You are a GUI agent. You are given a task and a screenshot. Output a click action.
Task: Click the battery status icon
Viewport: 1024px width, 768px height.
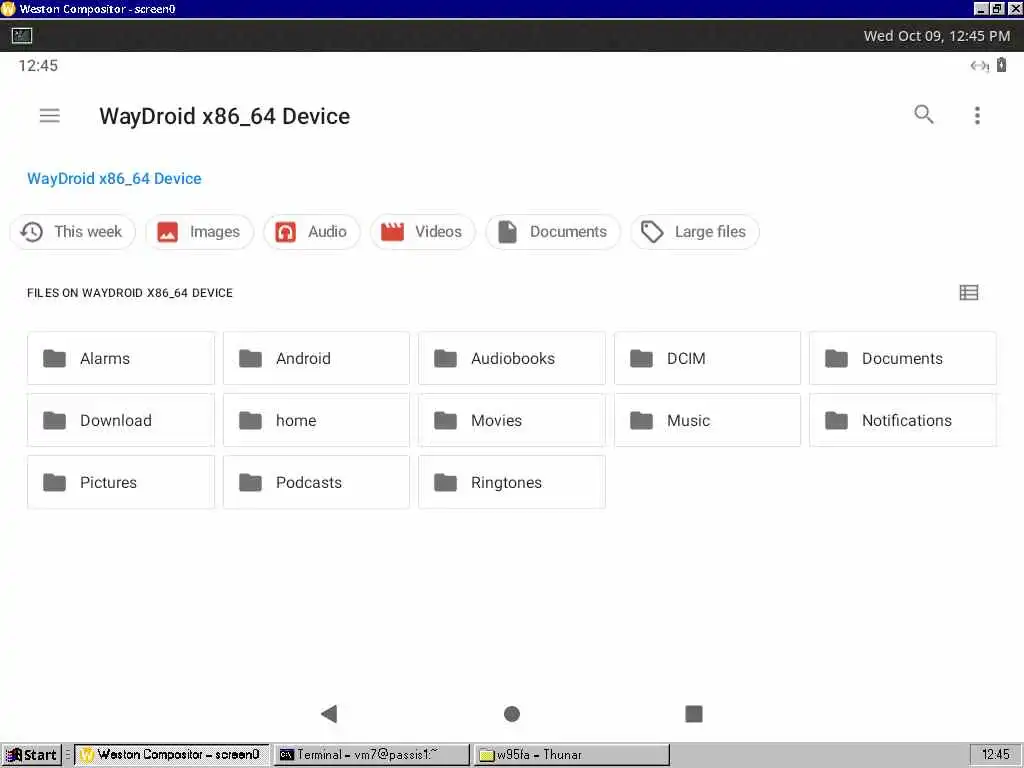tap(1001, 65)
